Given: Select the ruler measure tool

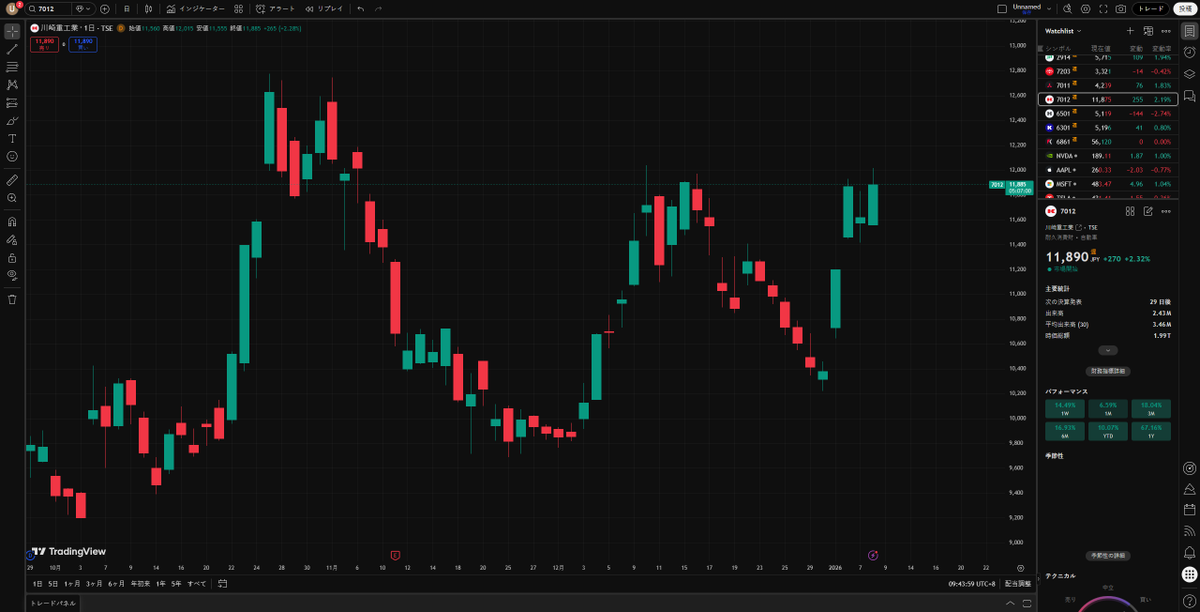Looking at the screenshot, I should (x=12, y=180).
